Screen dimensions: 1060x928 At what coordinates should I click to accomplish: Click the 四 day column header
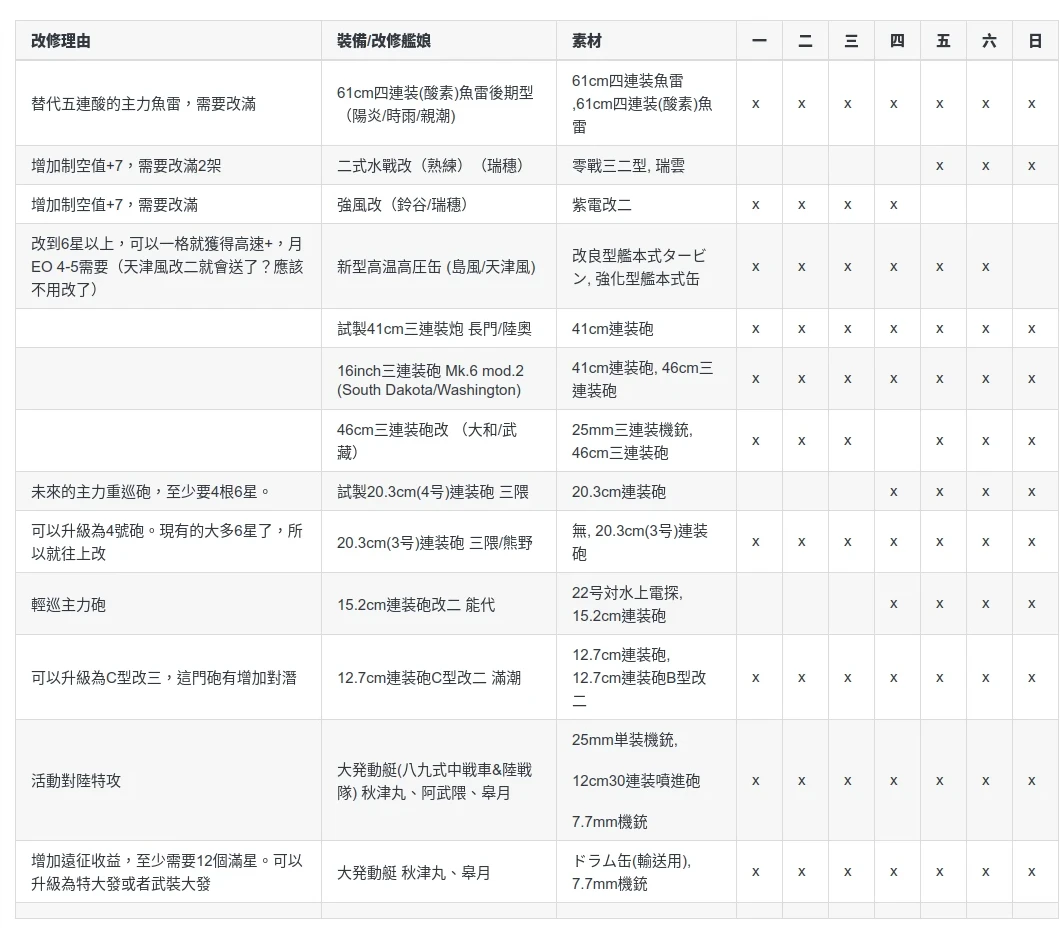[x=896, y=41]
